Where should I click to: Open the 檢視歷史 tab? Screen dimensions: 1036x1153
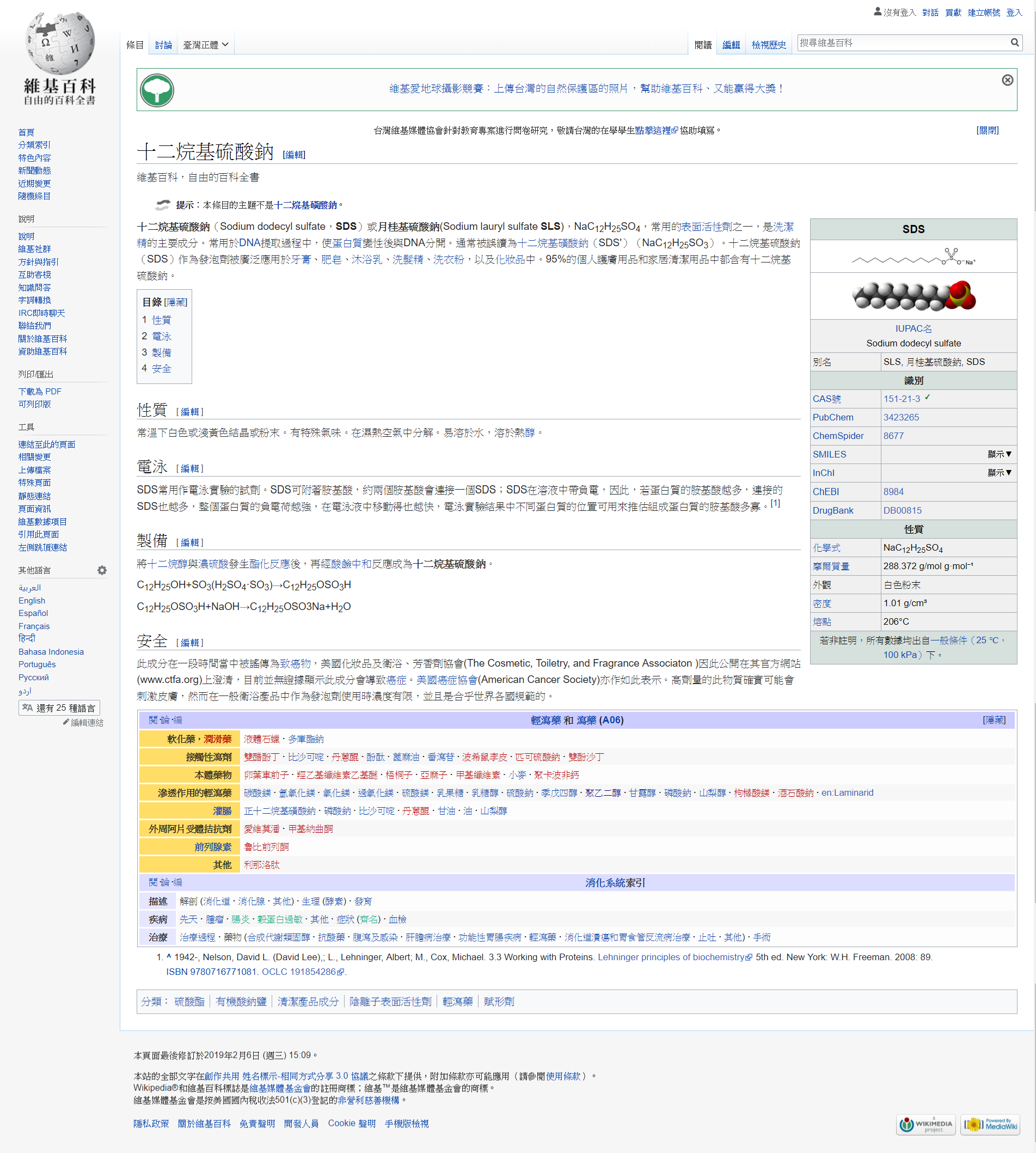[768, 45]
